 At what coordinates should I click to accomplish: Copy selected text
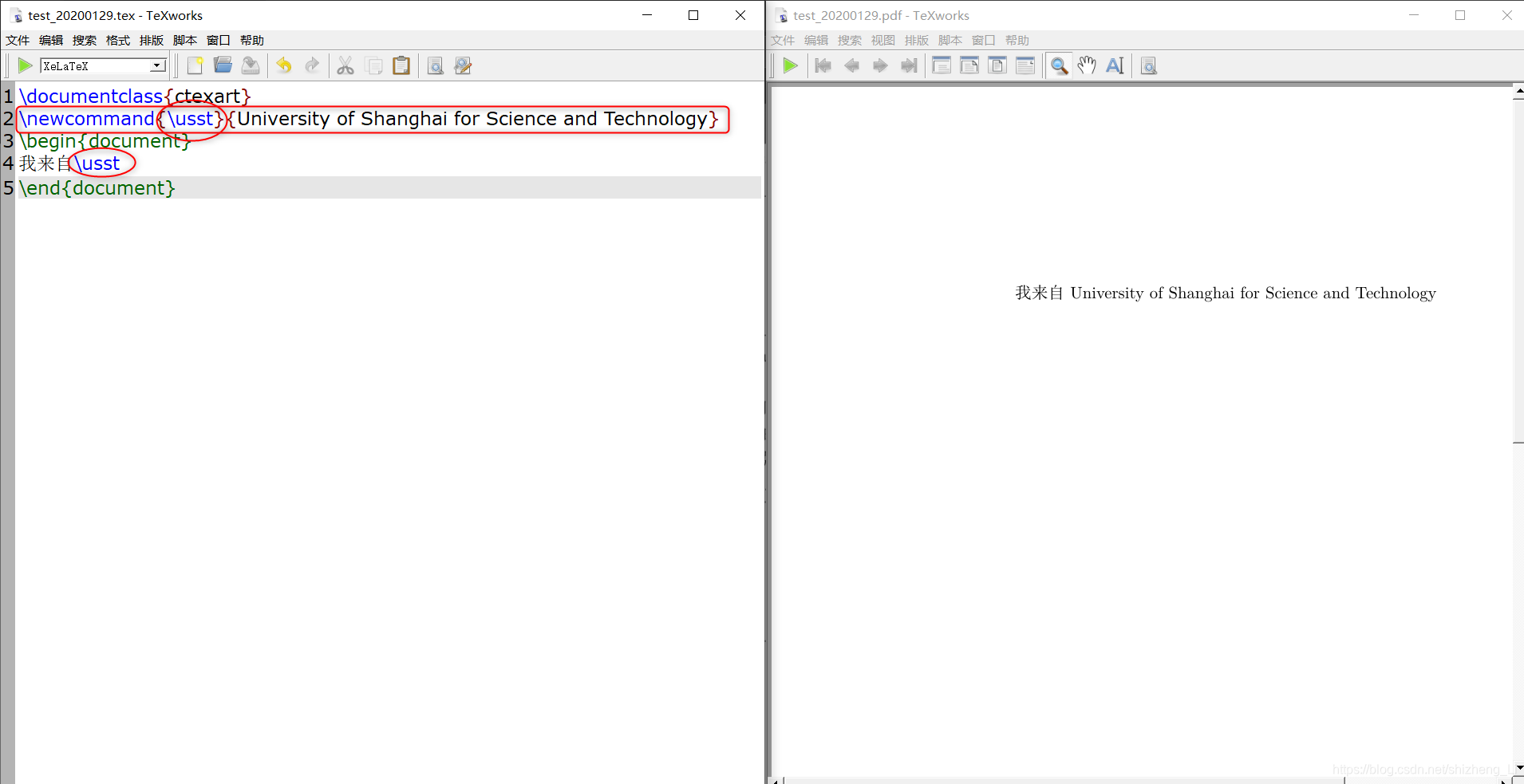(x=373, y=65)
